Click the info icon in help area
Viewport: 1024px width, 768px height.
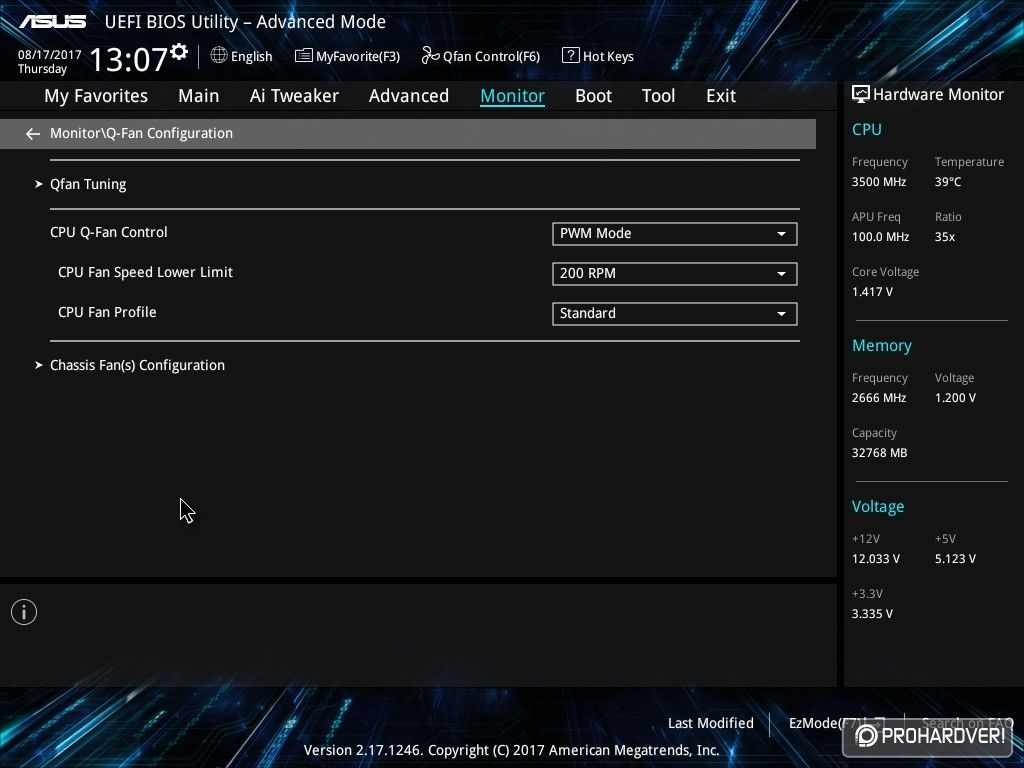(24, 612)
